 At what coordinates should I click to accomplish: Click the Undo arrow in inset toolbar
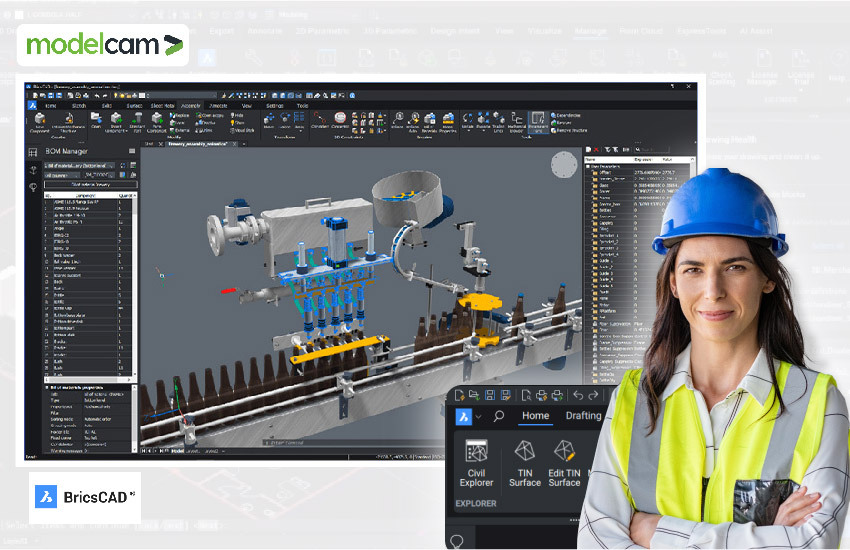[578, 395]
